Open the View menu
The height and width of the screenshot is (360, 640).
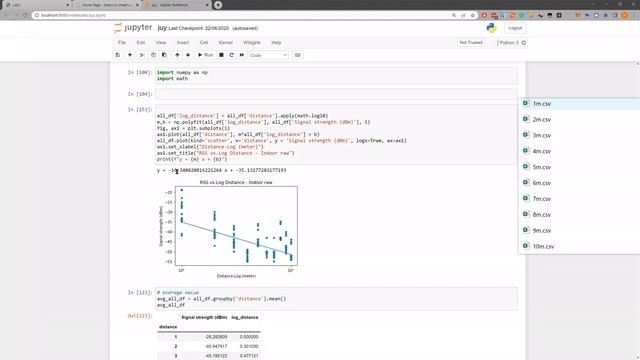coord(161,42)
